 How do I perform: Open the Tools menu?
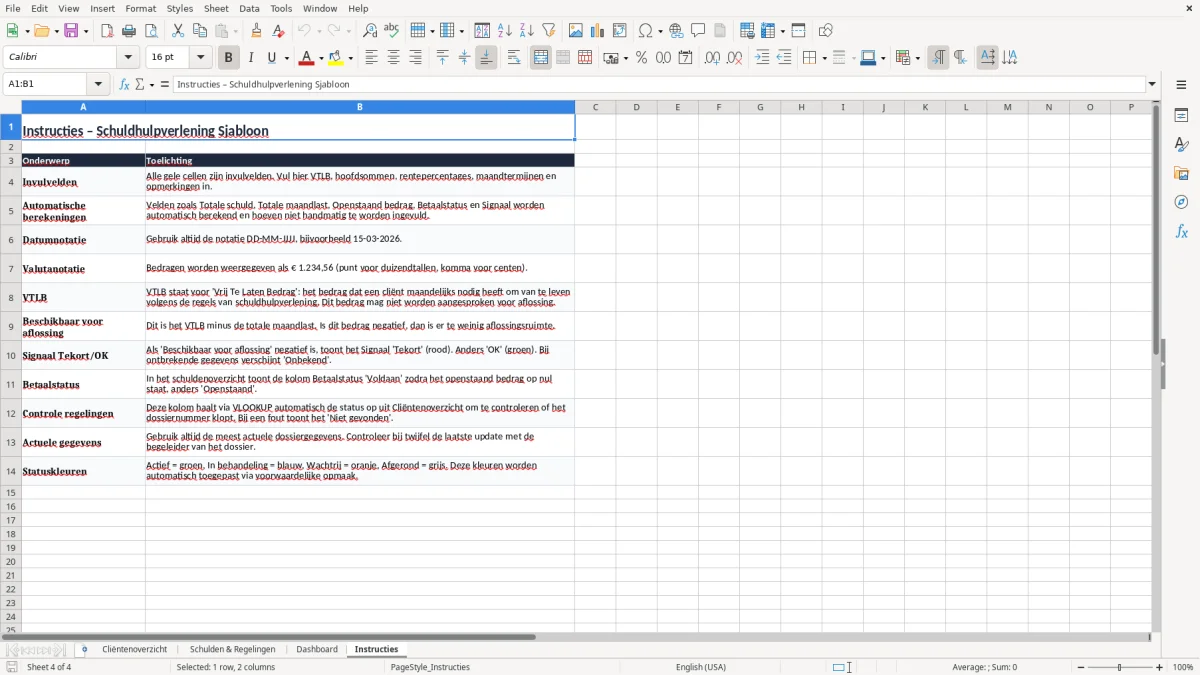281,8
